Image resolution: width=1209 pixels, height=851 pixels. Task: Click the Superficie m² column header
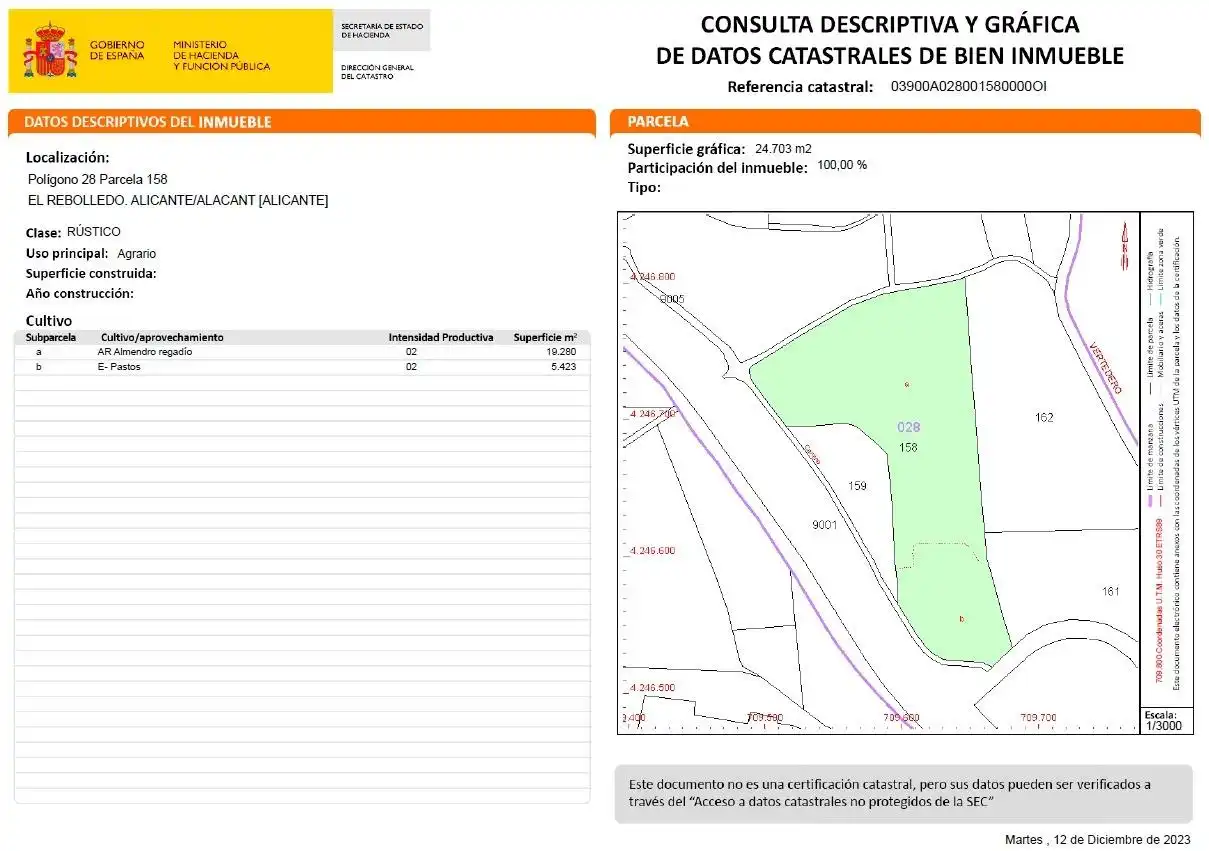[545, 338]
